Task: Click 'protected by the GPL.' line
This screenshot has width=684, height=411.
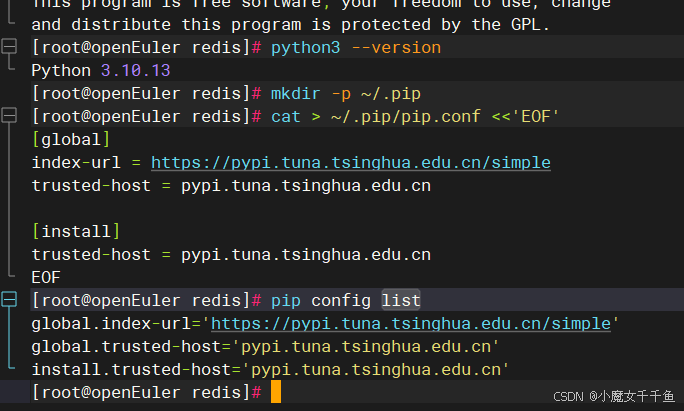Action: click(x=290, y=24)
